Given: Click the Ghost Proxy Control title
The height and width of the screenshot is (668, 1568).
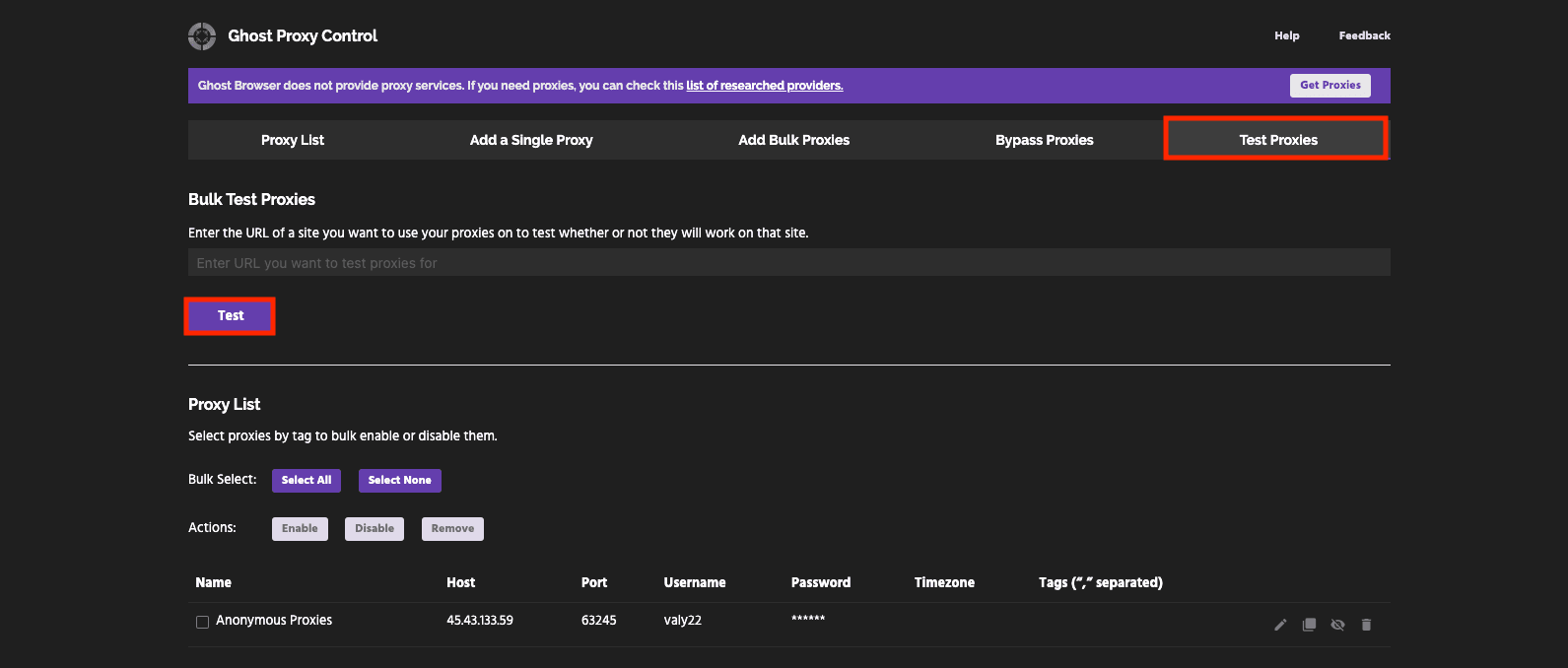Looking at the screenshot, I should [303, 35].
